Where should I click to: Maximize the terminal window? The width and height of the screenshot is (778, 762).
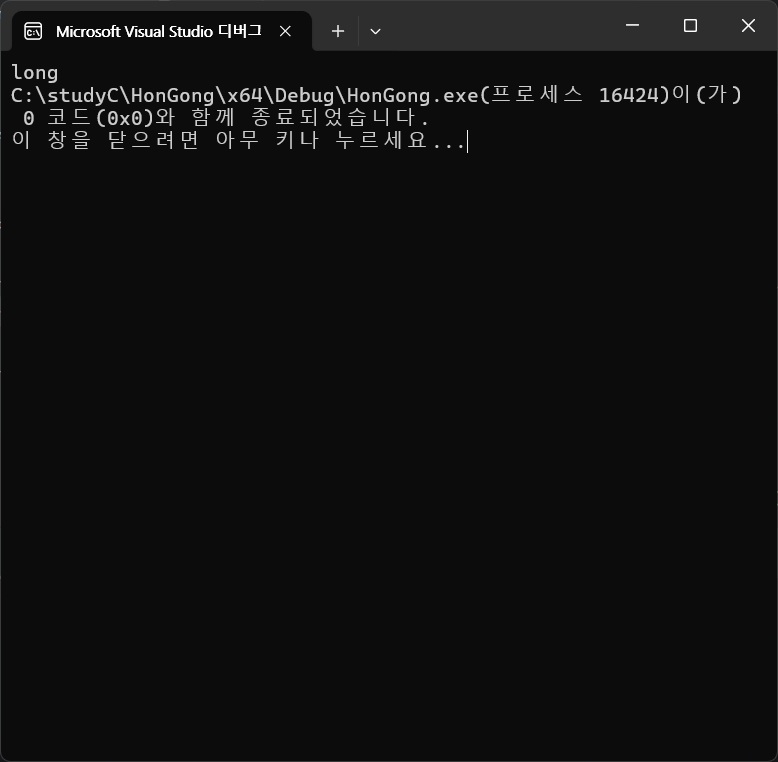coord(690,25)
